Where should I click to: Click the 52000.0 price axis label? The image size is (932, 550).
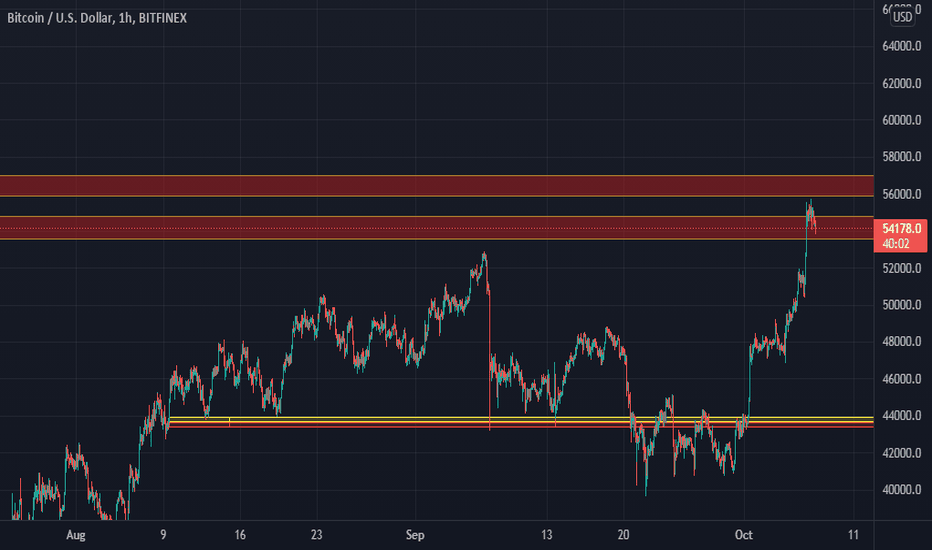(x=902, y=268)
